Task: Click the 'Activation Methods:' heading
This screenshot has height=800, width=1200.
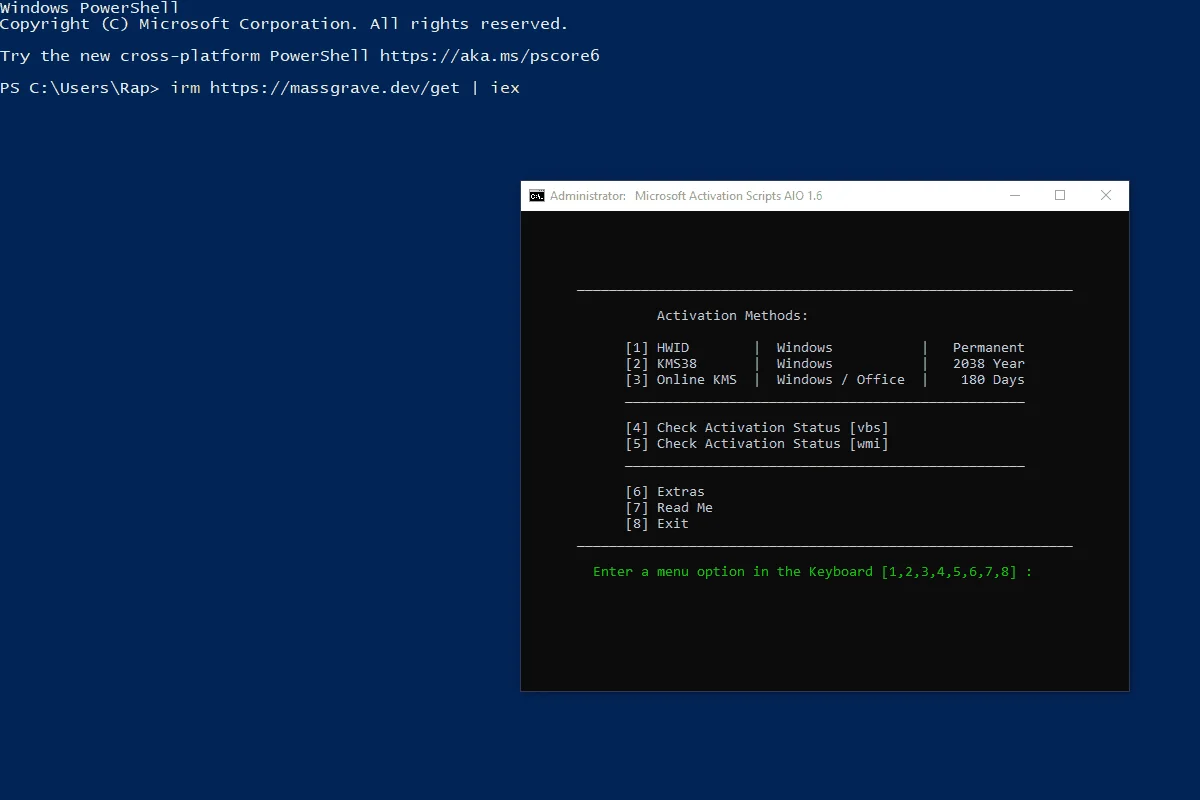Action: click(x=733, y=316)
